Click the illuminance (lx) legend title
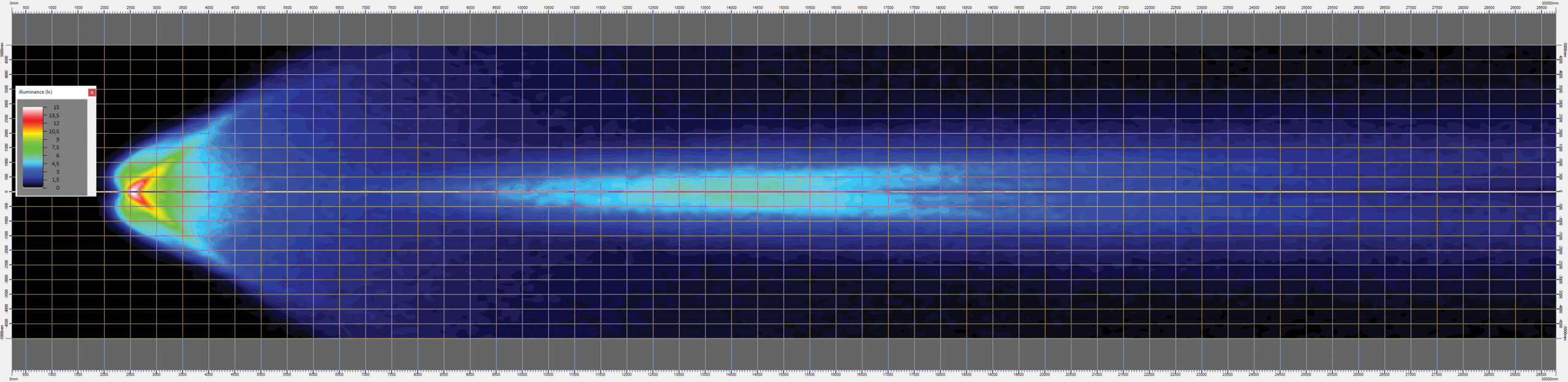1568x382 pixels. [x=36, y=92]
